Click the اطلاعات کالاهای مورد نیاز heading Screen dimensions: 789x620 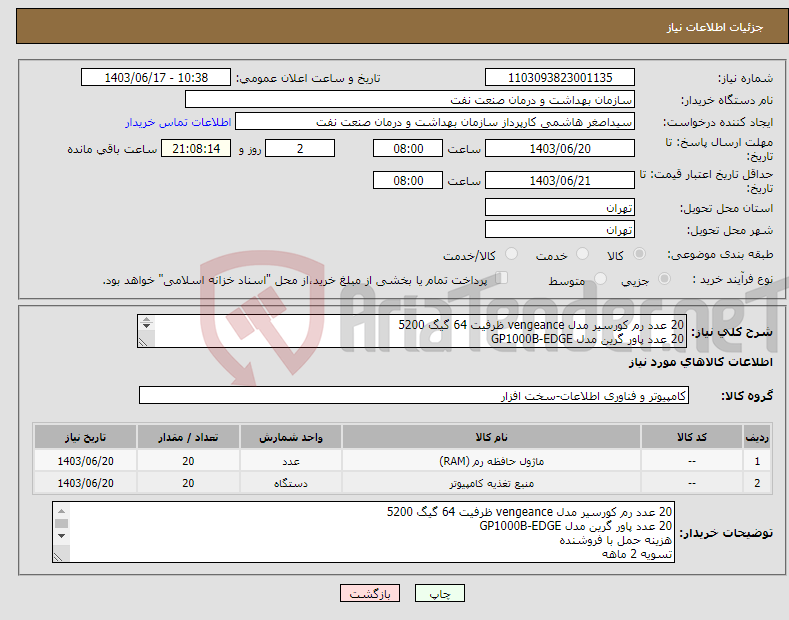tap(700, 362)
